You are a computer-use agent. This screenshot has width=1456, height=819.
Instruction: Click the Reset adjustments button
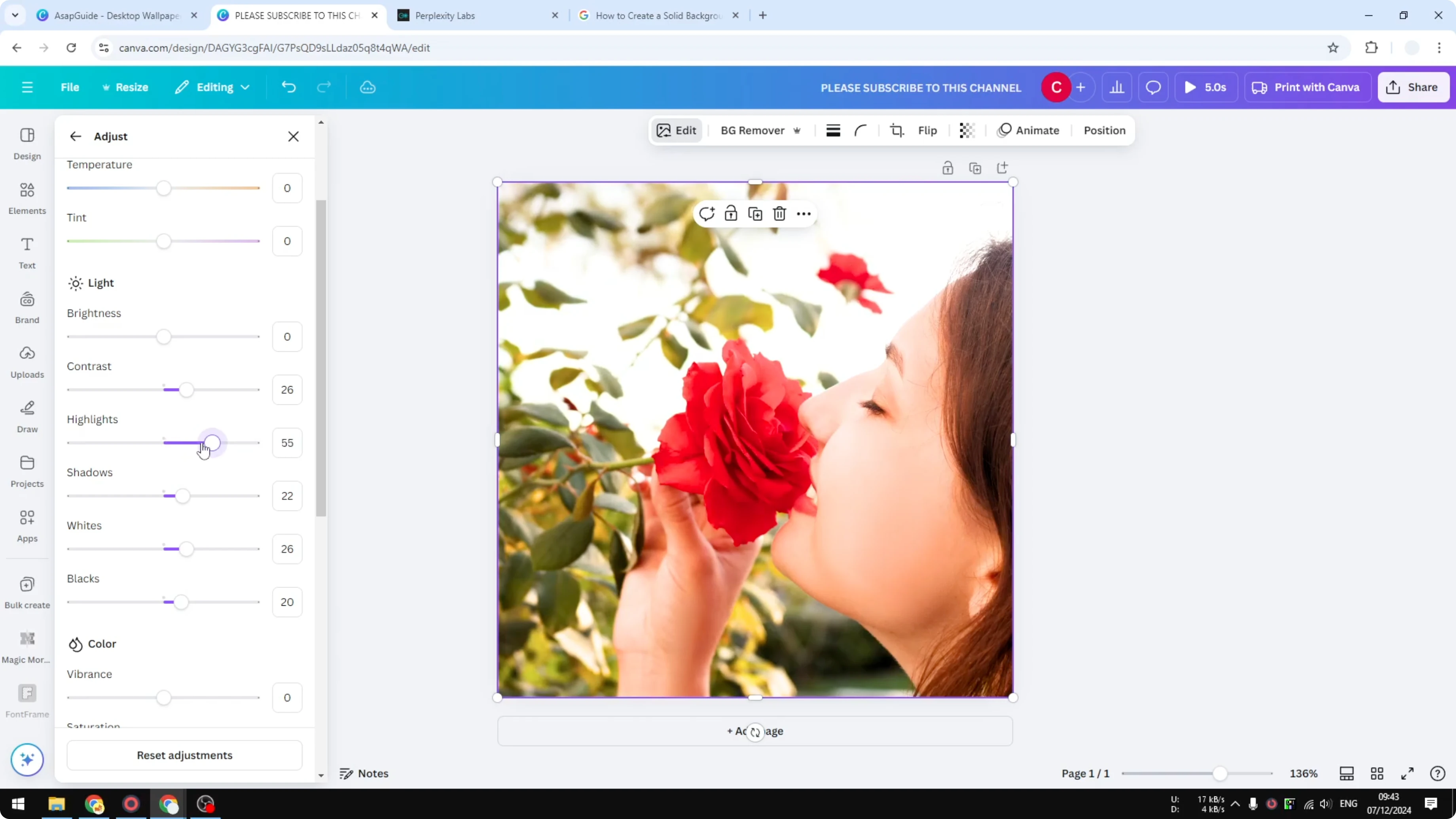tap(184, 755)
